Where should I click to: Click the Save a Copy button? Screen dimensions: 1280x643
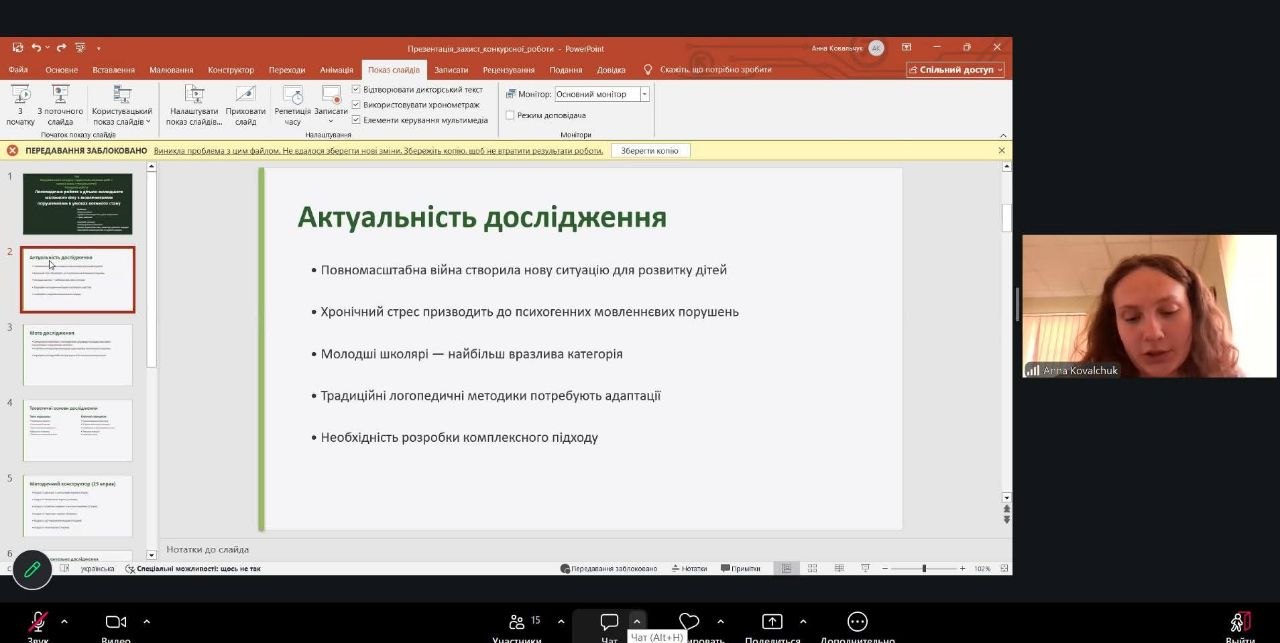tap(649, 151)
